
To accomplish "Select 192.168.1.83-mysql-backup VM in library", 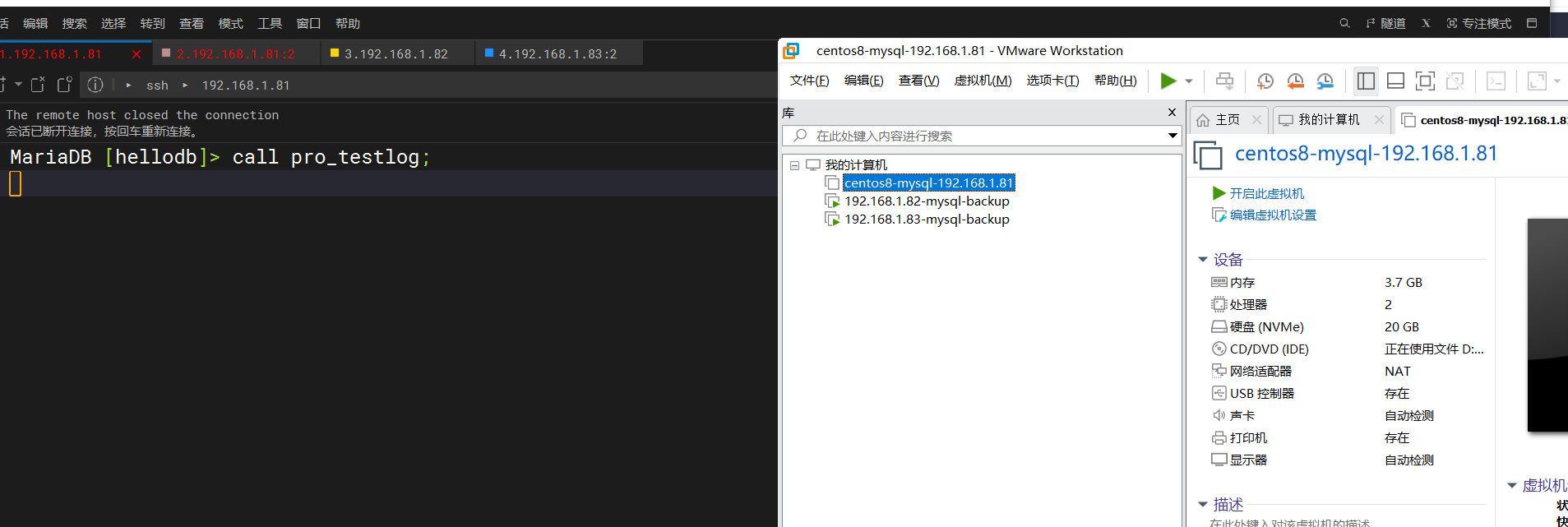I will point(927,220).
